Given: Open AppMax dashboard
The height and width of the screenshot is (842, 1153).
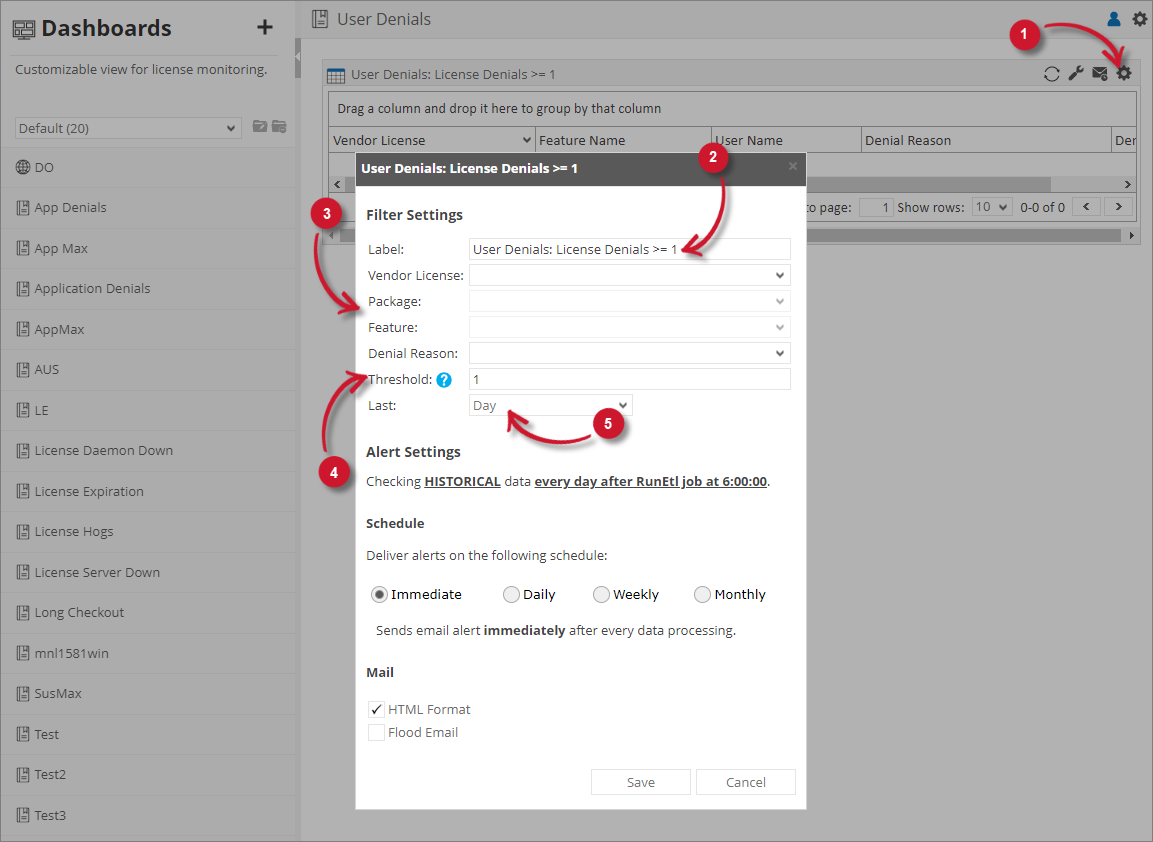Looking at the screenshot, I should [x=147, y=329].
